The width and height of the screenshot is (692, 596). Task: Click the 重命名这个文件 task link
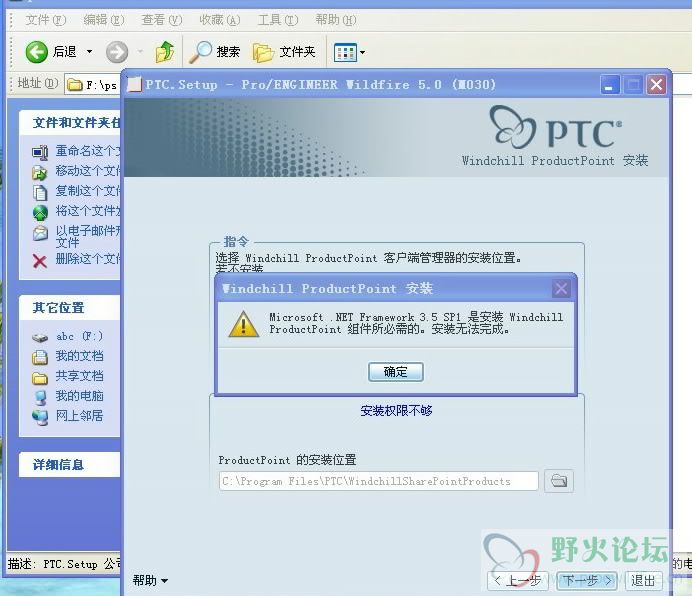click(88, 151)
